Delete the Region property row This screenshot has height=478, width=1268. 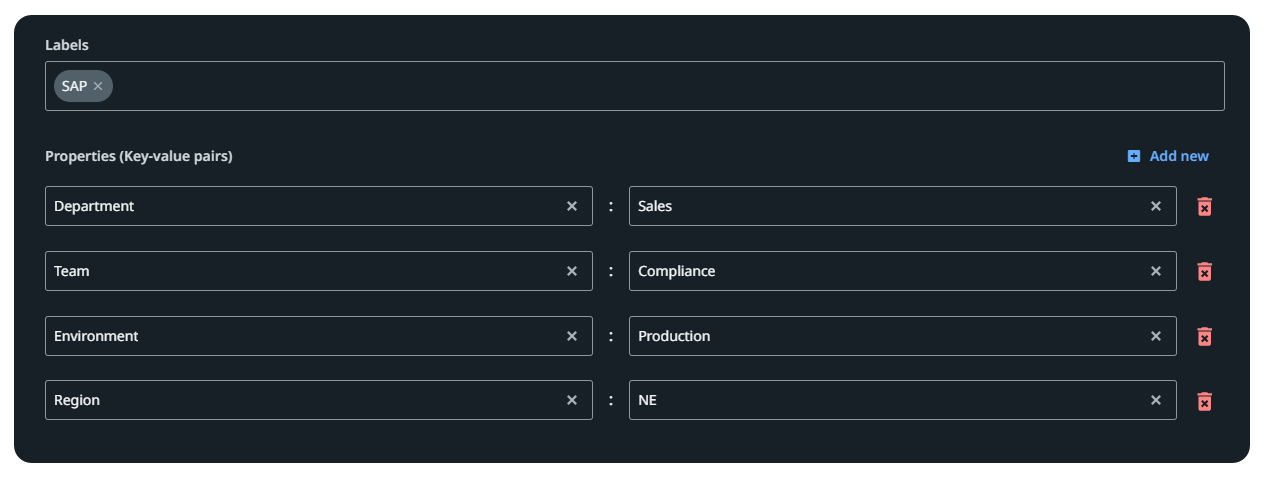(1205, 401)
